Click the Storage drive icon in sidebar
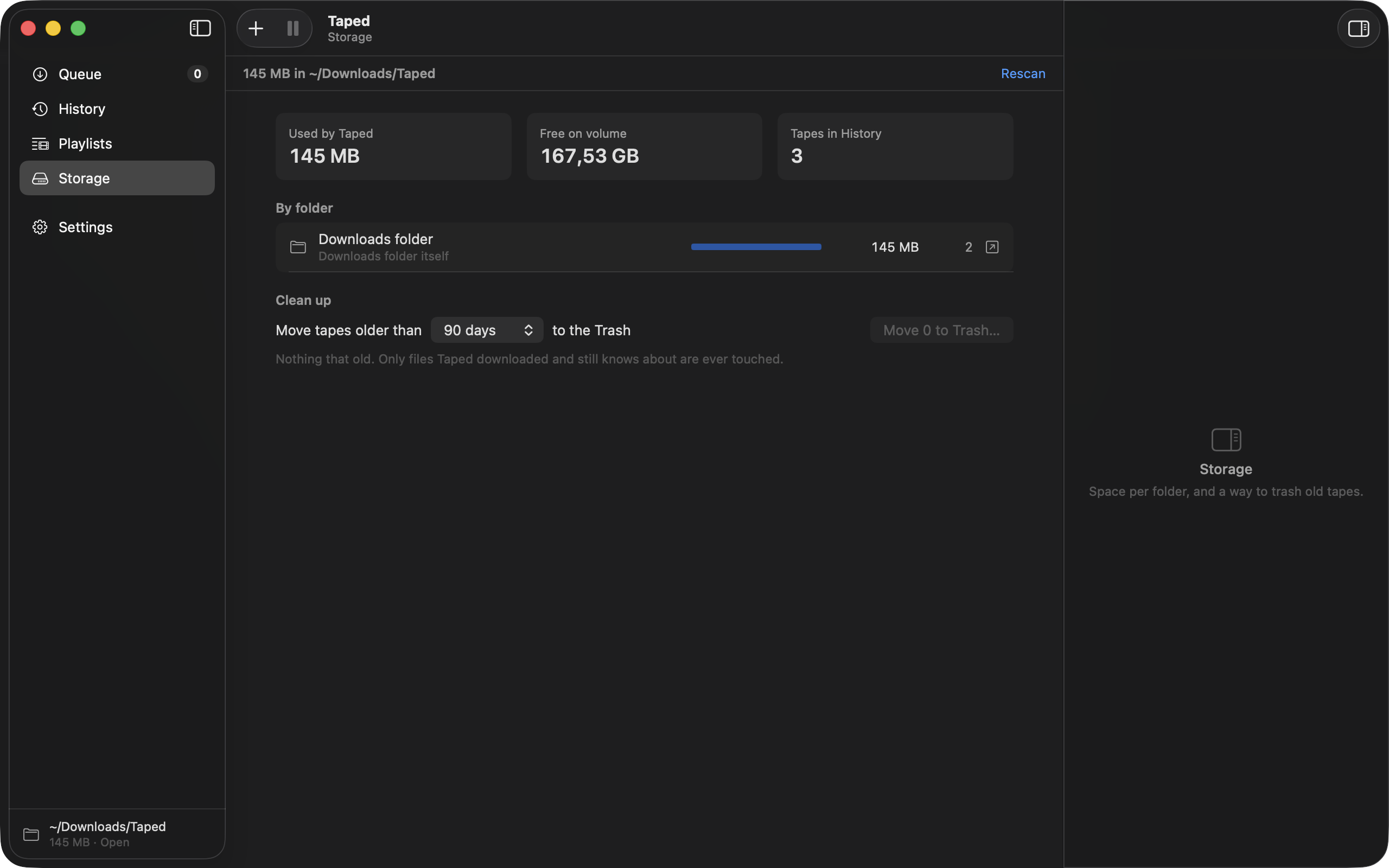This screenshot has width=1389, height=868. (x=40, y=178)
